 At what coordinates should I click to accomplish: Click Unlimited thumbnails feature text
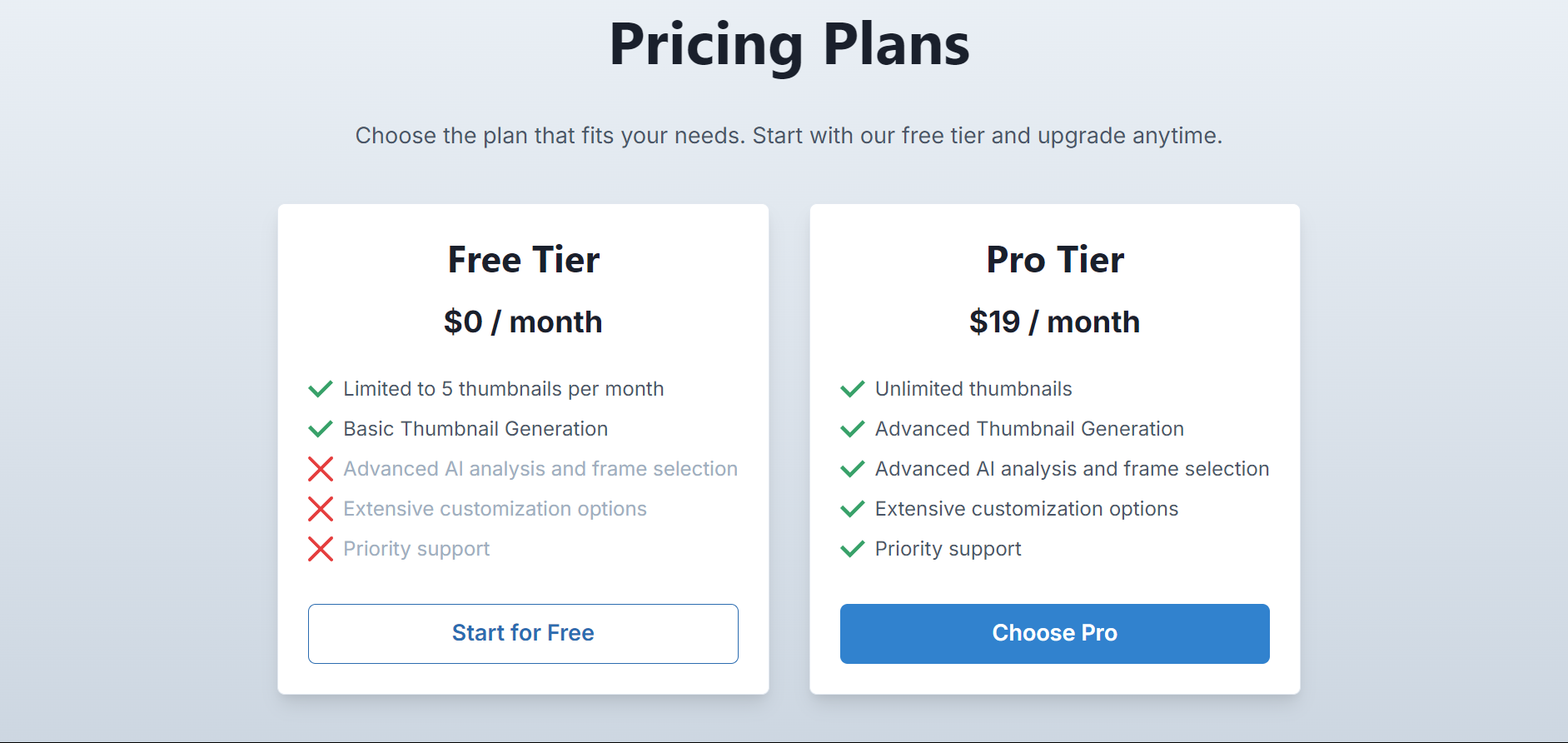click(x=973, y=389)
